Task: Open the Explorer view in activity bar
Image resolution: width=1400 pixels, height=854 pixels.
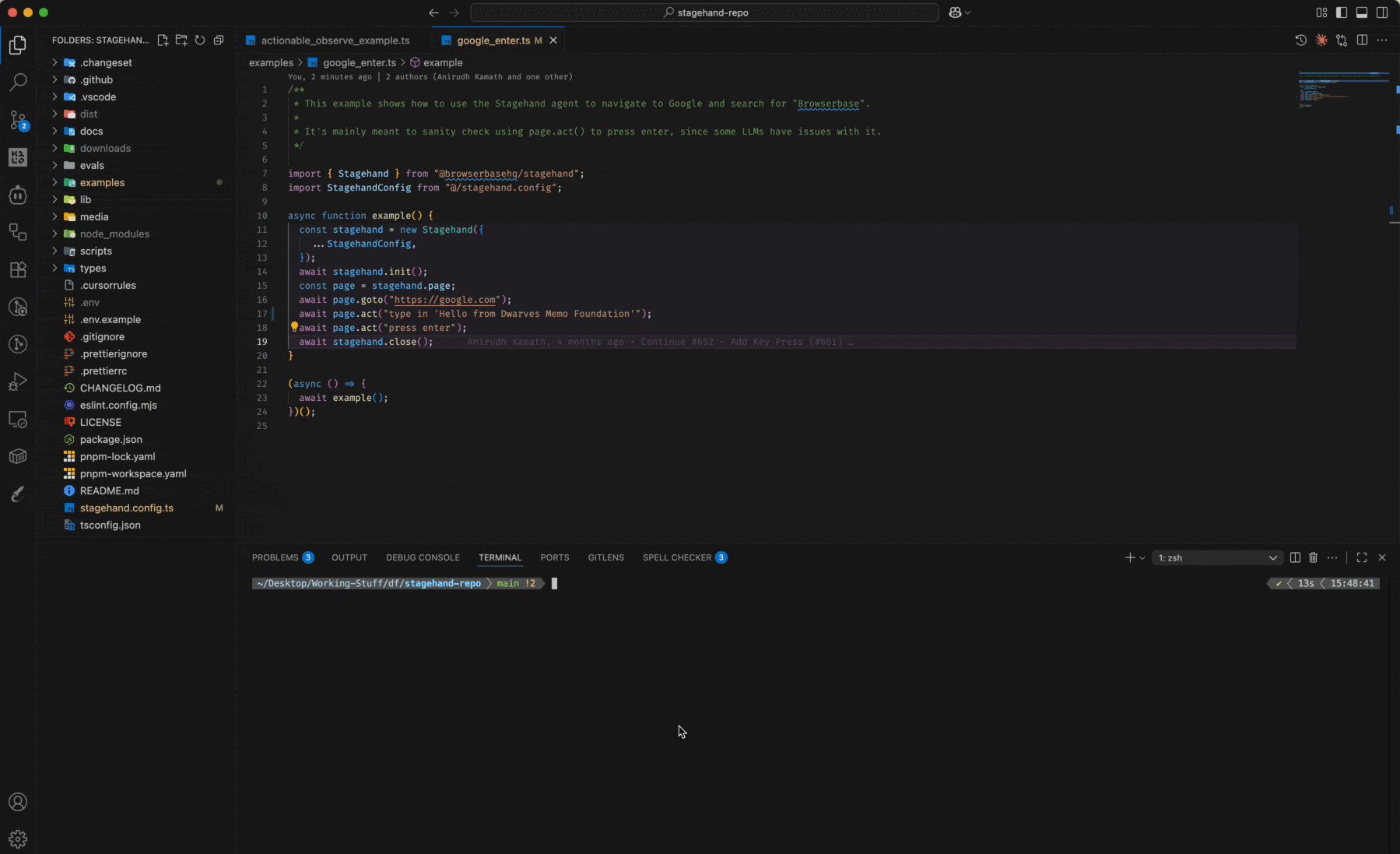Action: click(18, 45)
